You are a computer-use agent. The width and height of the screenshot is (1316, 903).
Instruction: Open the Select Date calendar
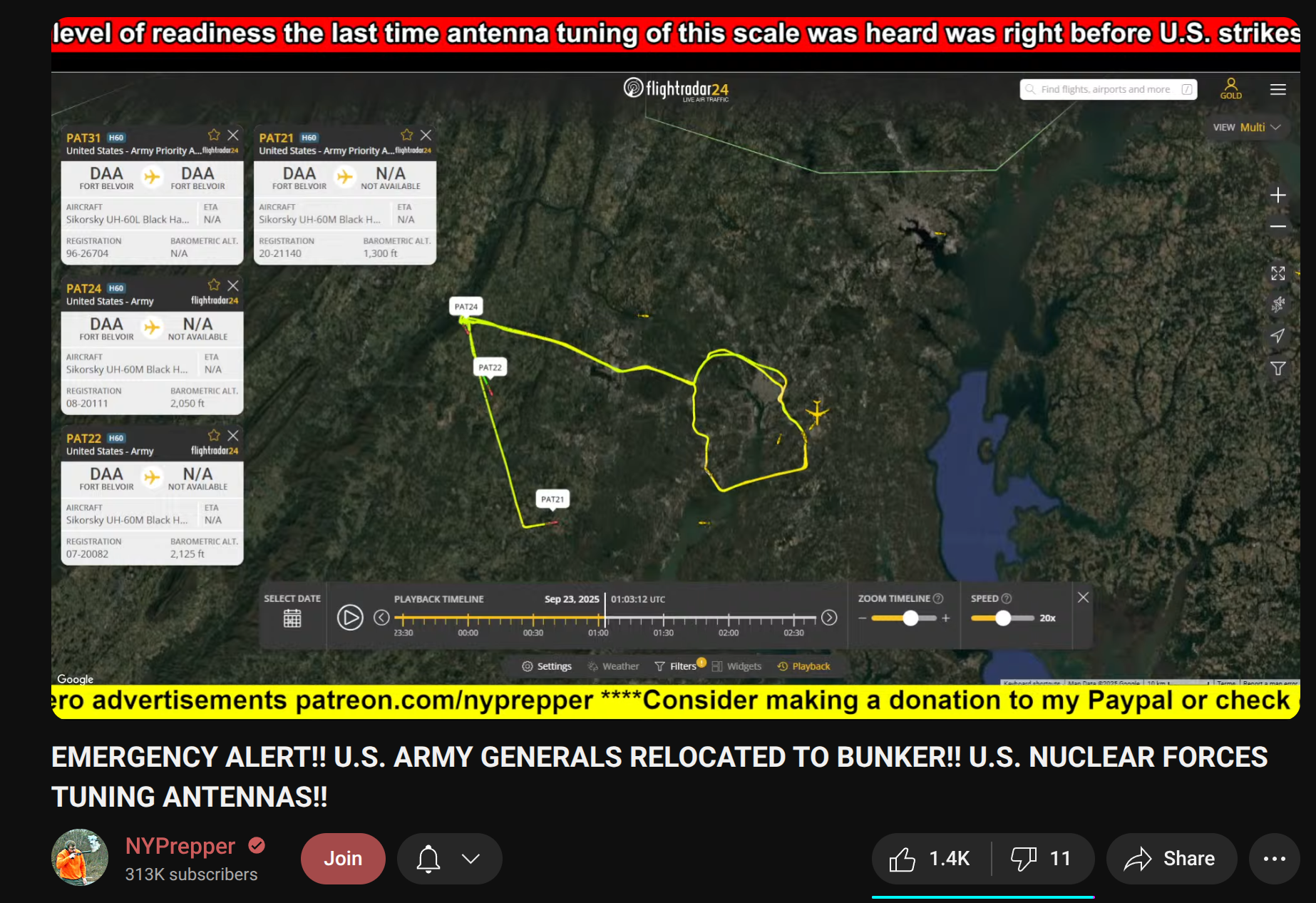(292, 618)
